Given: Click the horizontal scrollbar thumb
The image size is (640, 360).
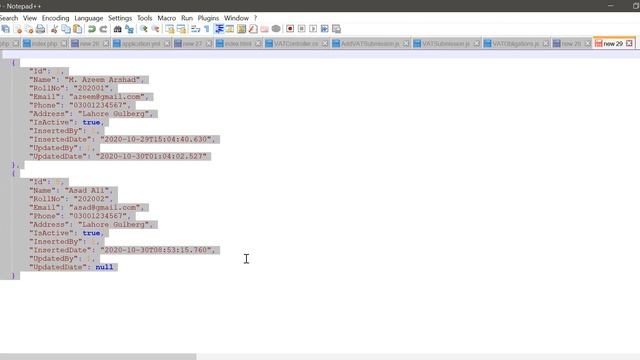Looking at the screenshot, I should 98,357.
